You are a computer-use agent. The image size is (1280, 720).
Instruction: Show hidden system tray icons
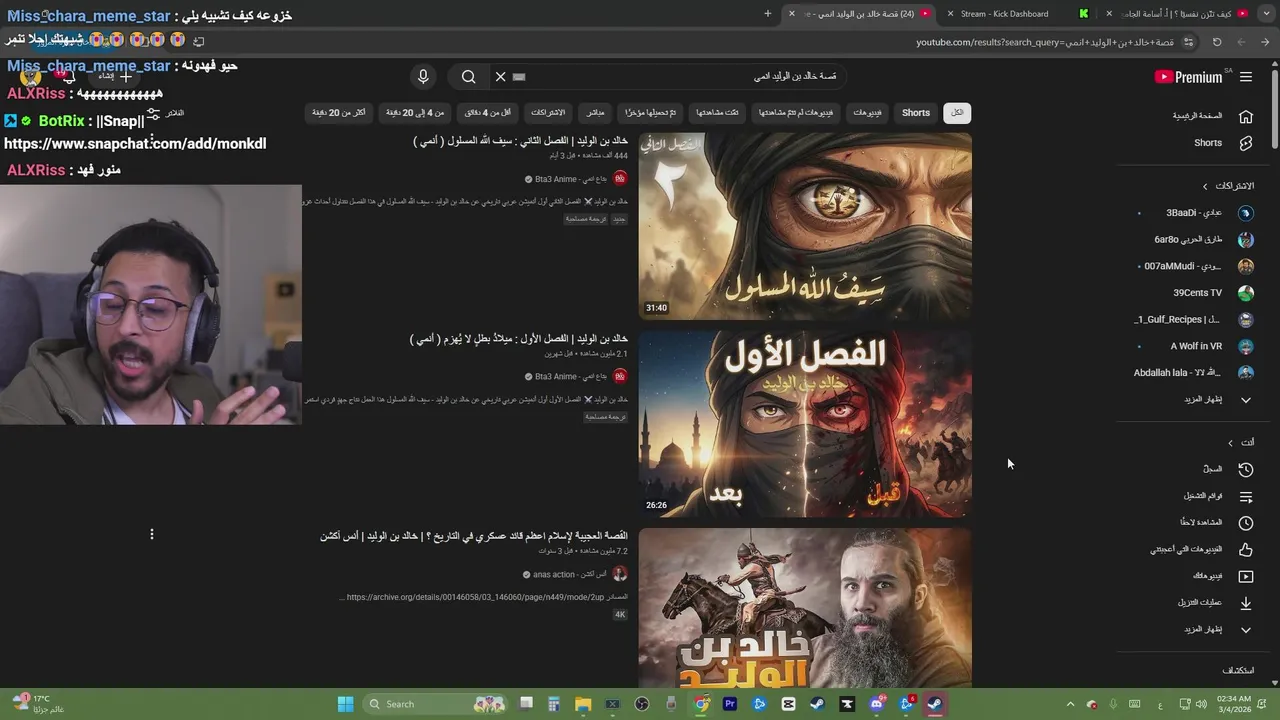coord(1070,704)
